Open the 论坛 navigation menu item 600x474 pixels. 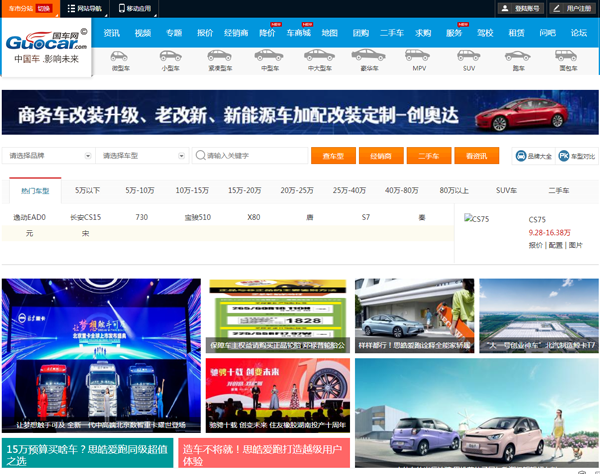point(579,33)
